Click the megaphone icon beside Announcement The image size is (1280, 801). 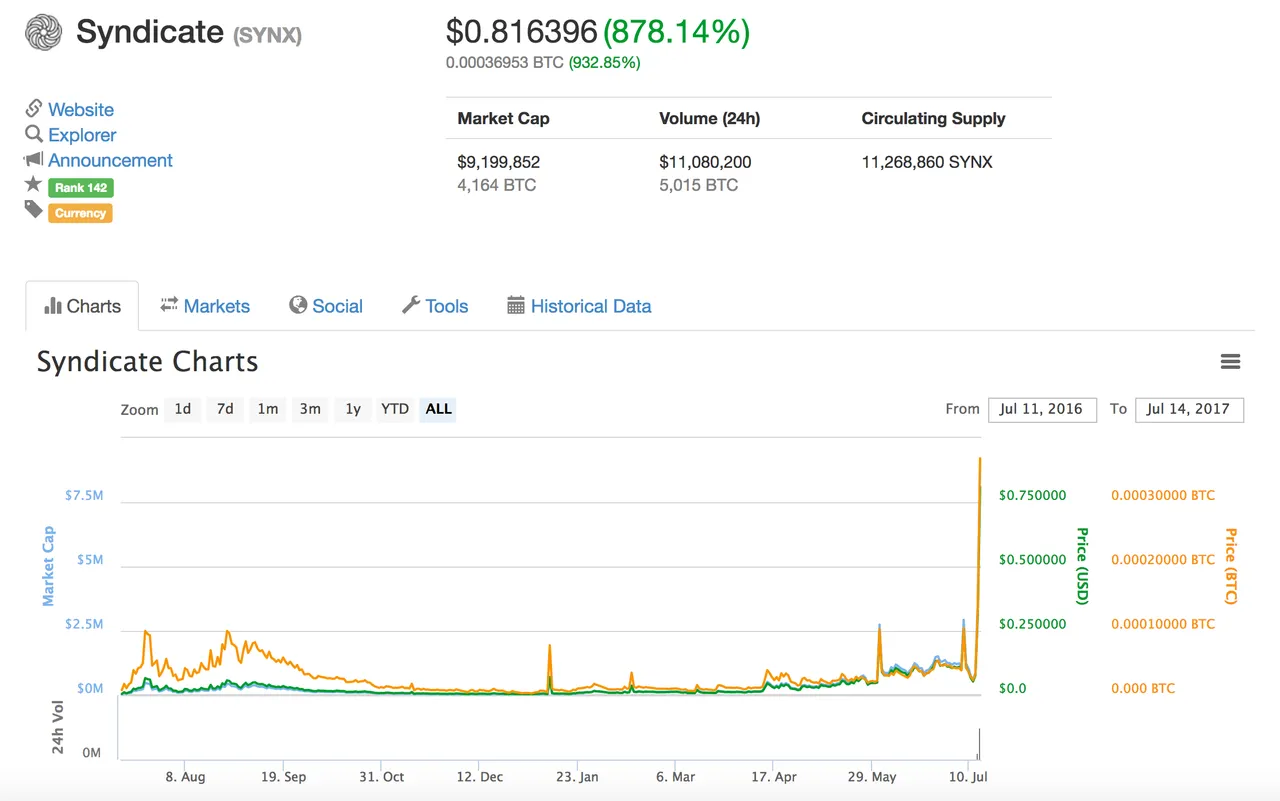[34, 160]
